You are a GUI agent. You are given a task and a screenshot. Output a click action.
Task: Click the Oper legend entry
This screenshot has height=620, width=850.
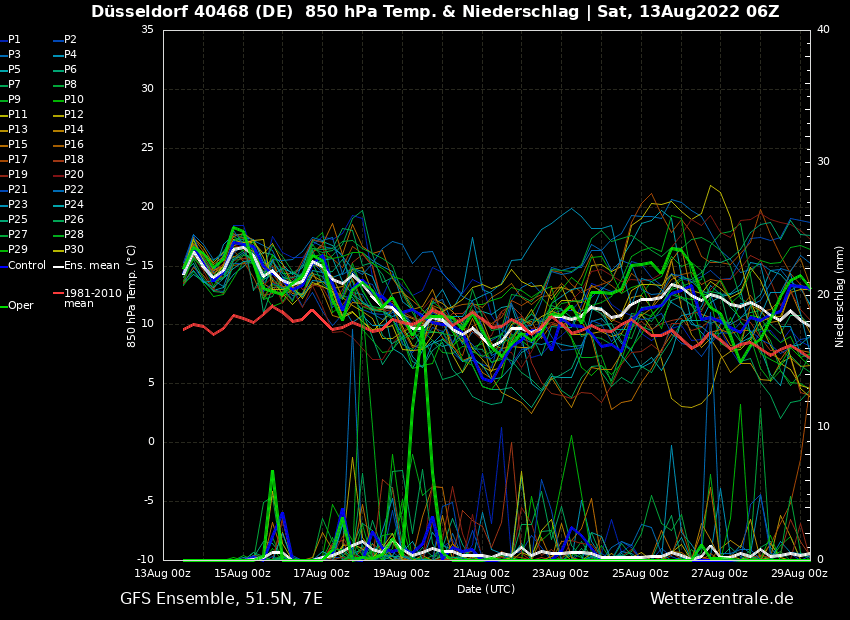pyautogui.click(x=21, y=306)
